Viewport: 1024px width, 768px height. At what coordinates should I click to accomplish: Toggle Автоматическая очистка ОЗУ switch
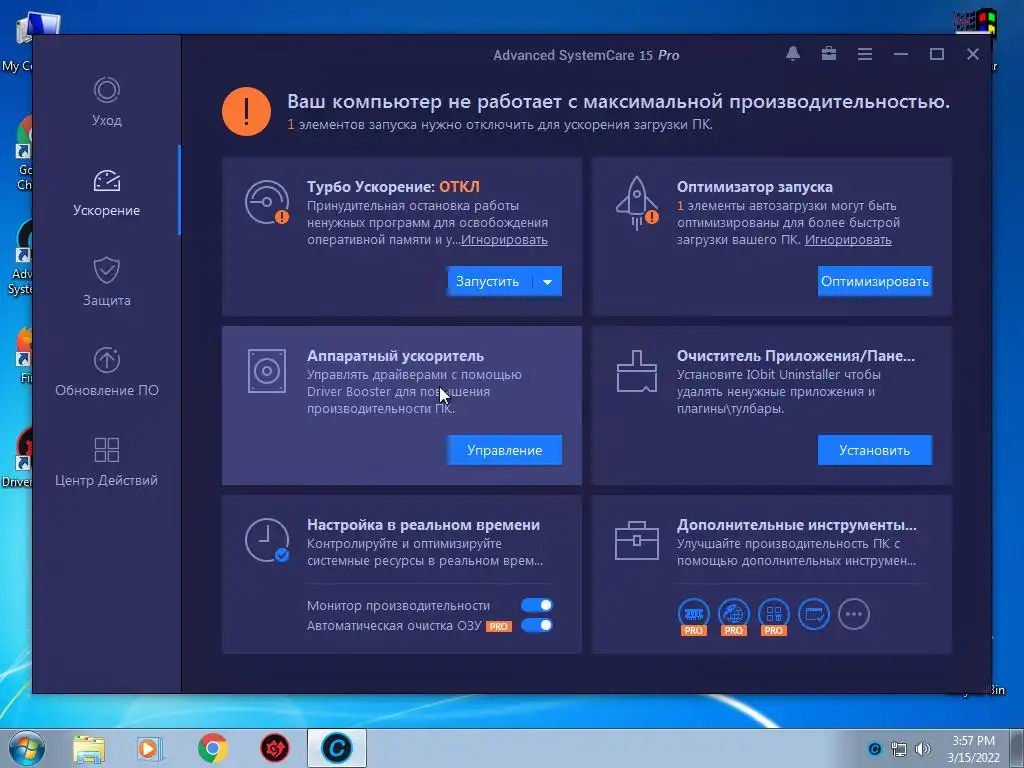pyautogui.click(x=537, y=625)
